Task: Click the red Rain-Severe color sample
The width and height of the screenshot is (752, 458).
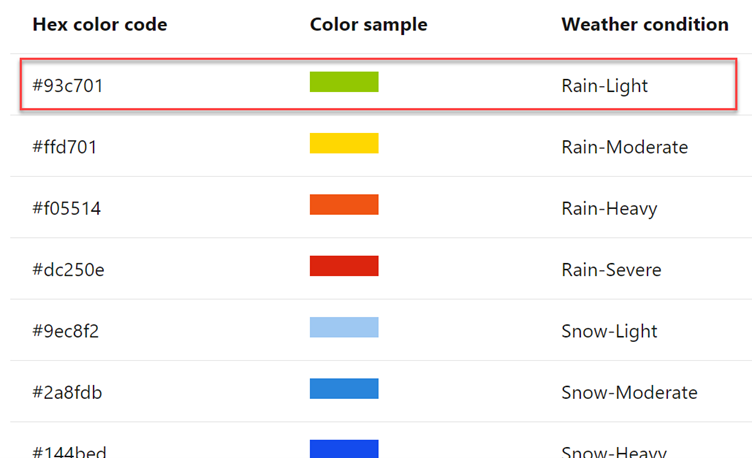Action: pyautogui.click(x=344, y=266)
